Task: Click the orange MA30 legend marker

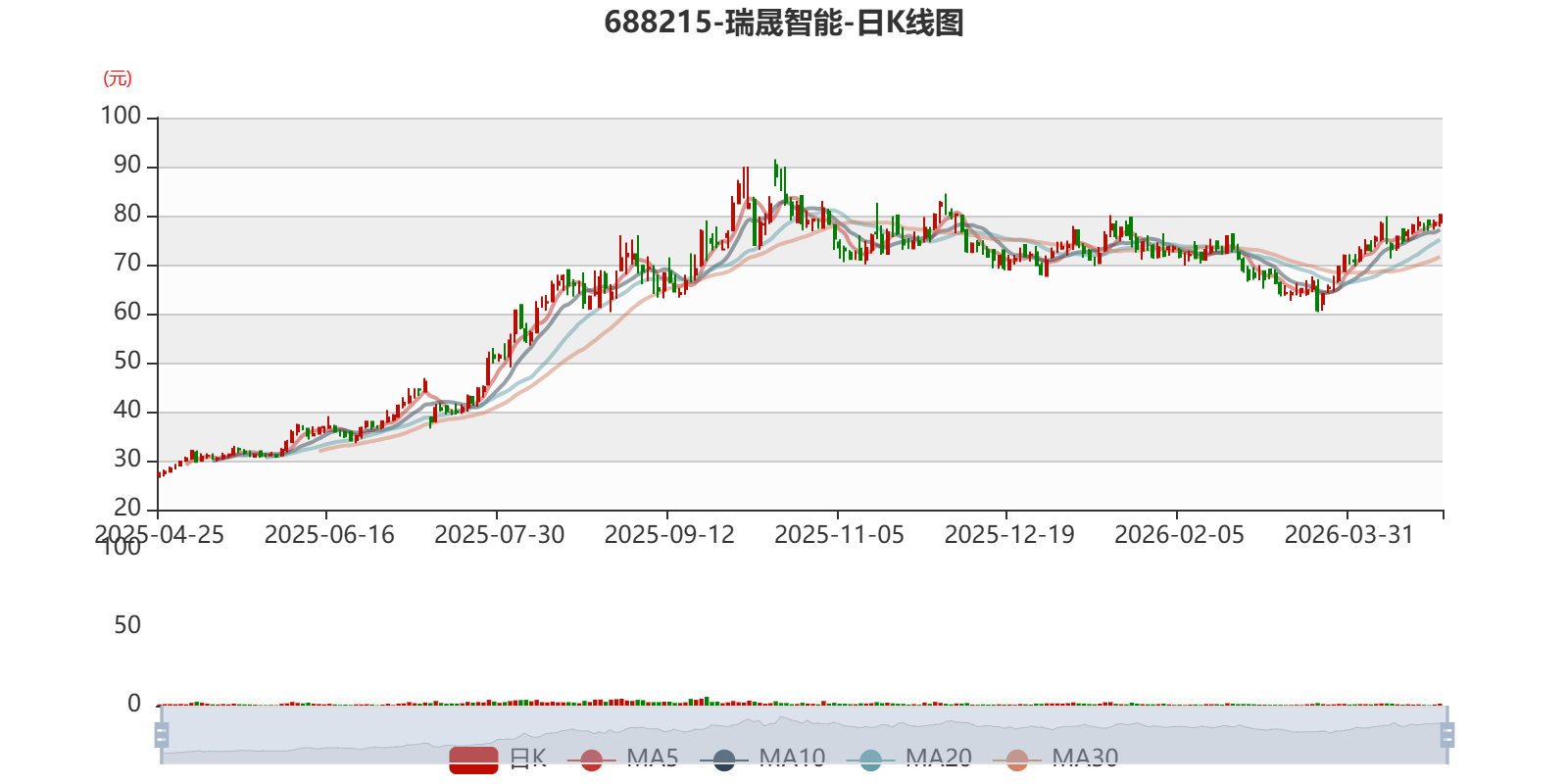Action: click(1017, 759)
